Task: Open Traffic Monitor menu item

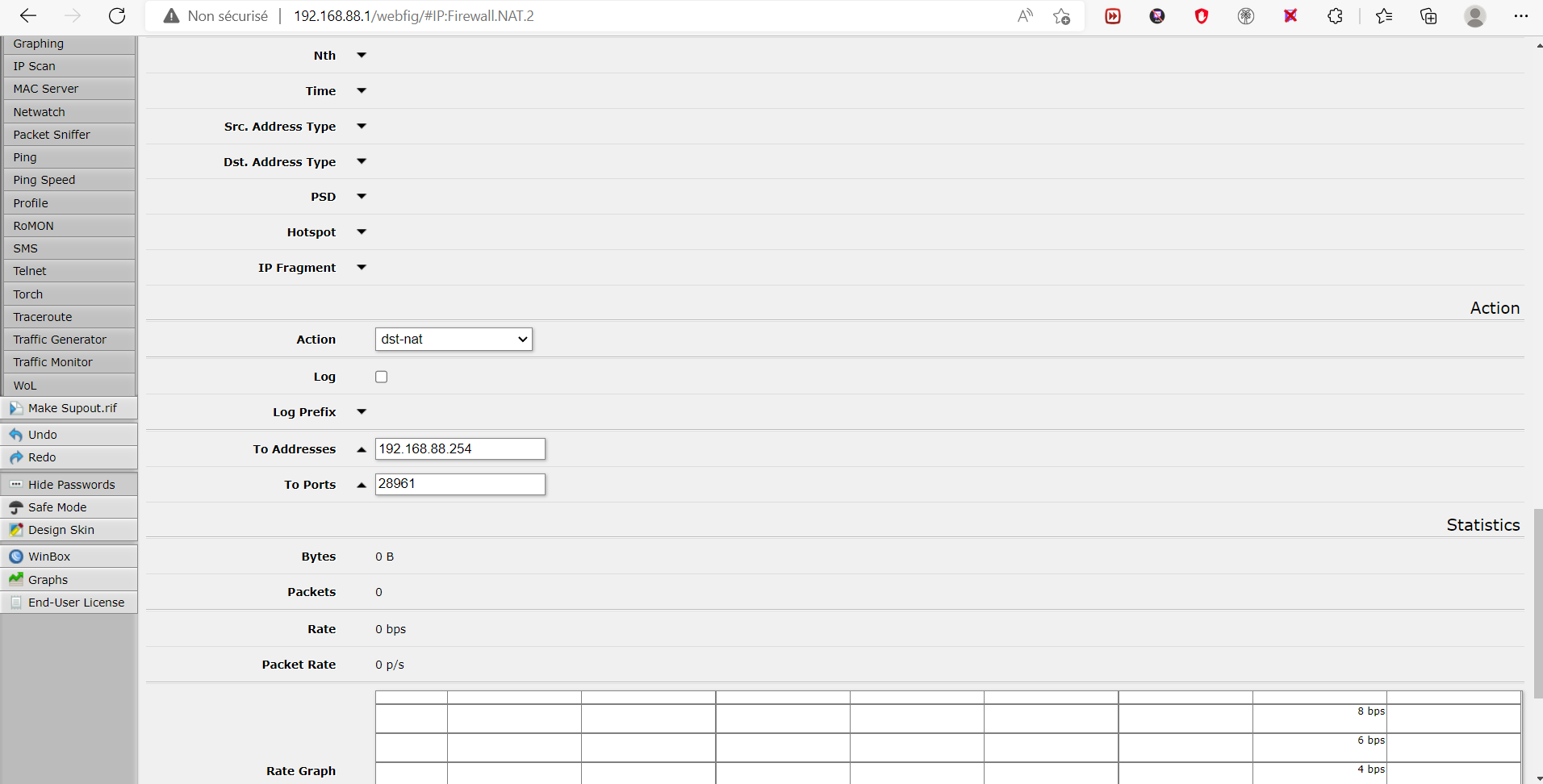Action: pos(69,362)
